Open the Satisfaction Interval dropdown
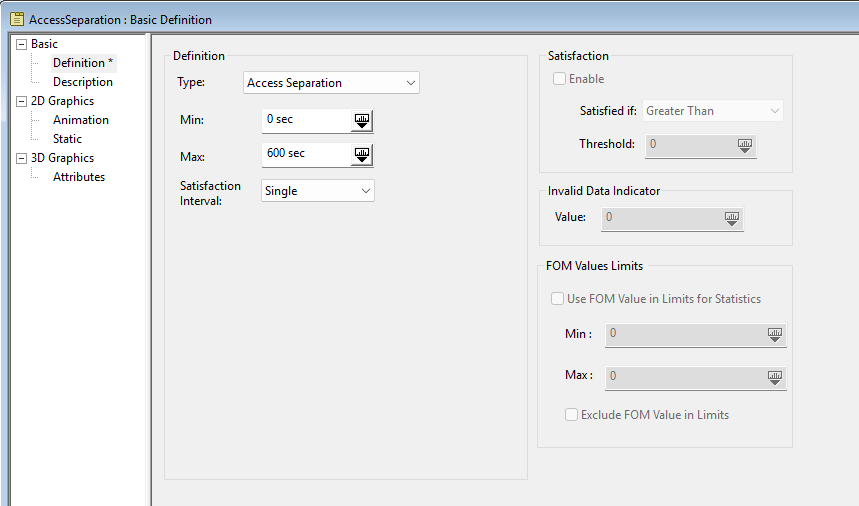859x506 pixels. click(x=317, y=191)
